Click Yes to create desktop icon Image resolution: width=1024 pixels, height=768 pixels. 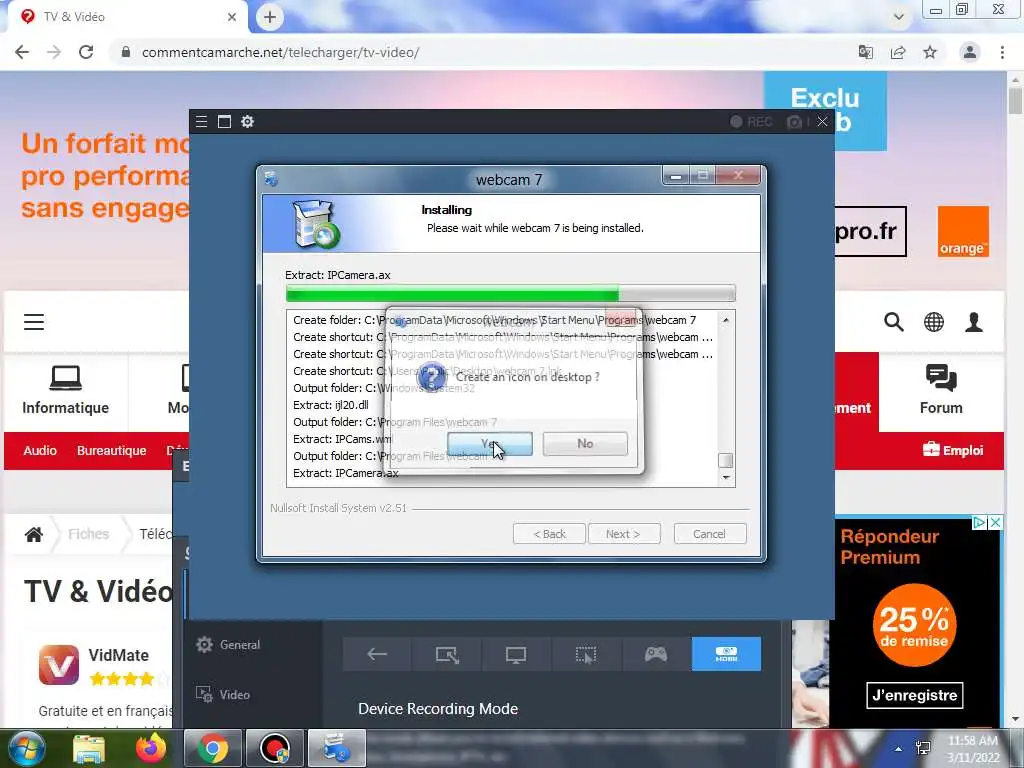point(490,444)
